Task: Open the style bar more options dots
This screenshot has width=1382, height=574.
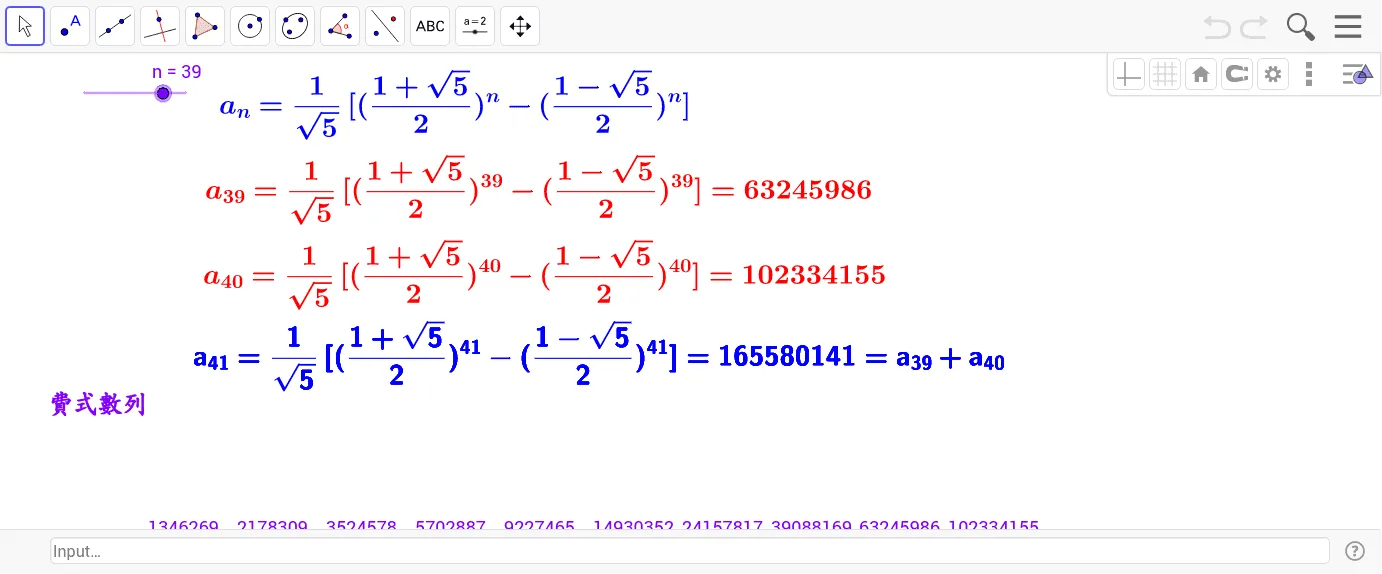Action: 1309,74
